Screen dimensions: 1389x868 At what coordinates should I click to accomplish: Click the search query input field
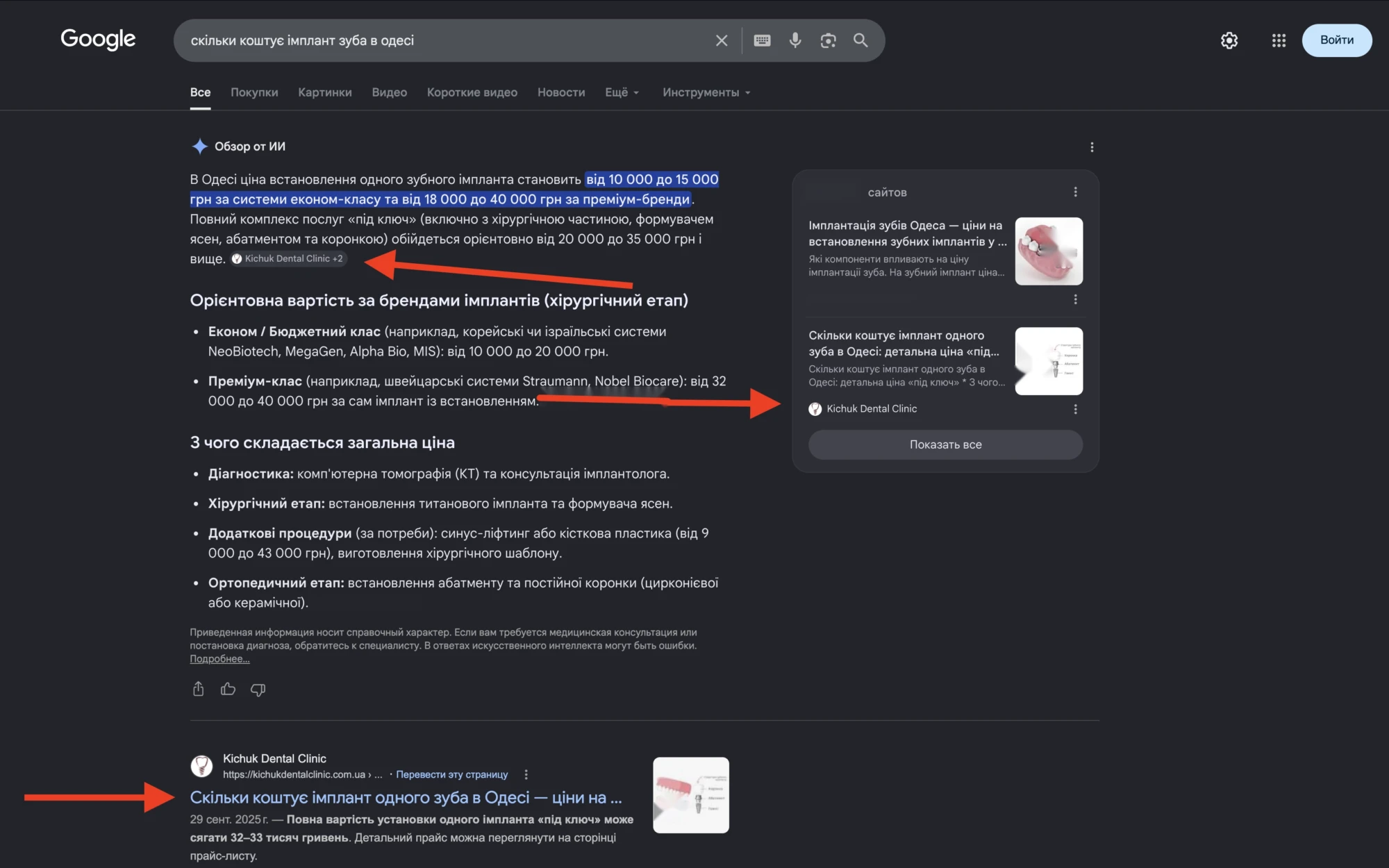pos(444,40)
